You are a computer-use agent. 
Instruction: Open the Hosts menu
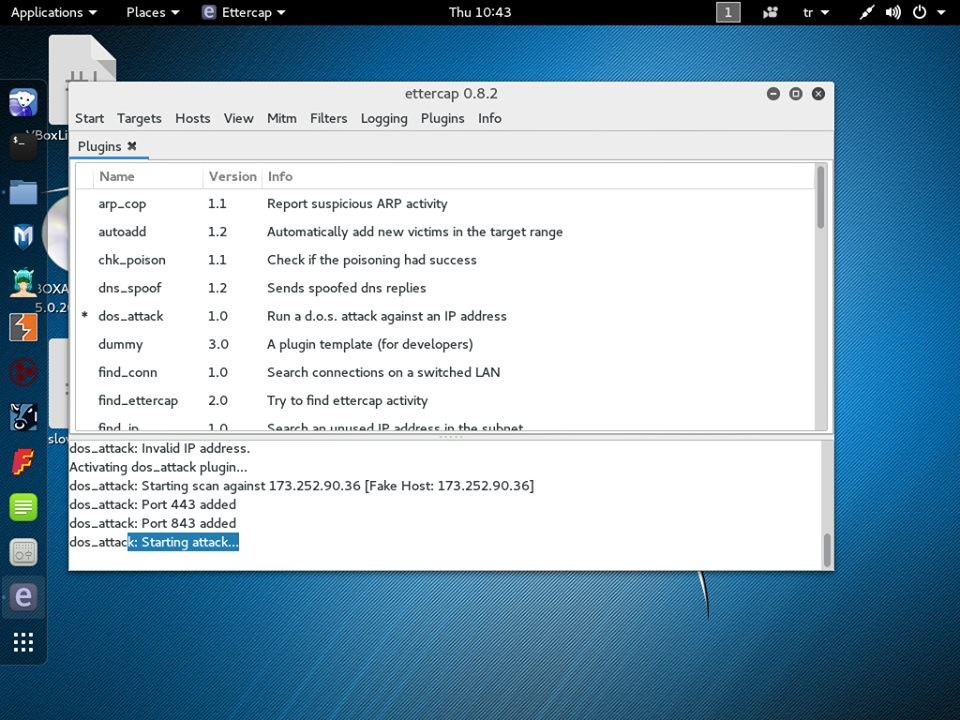click(192, 118)
